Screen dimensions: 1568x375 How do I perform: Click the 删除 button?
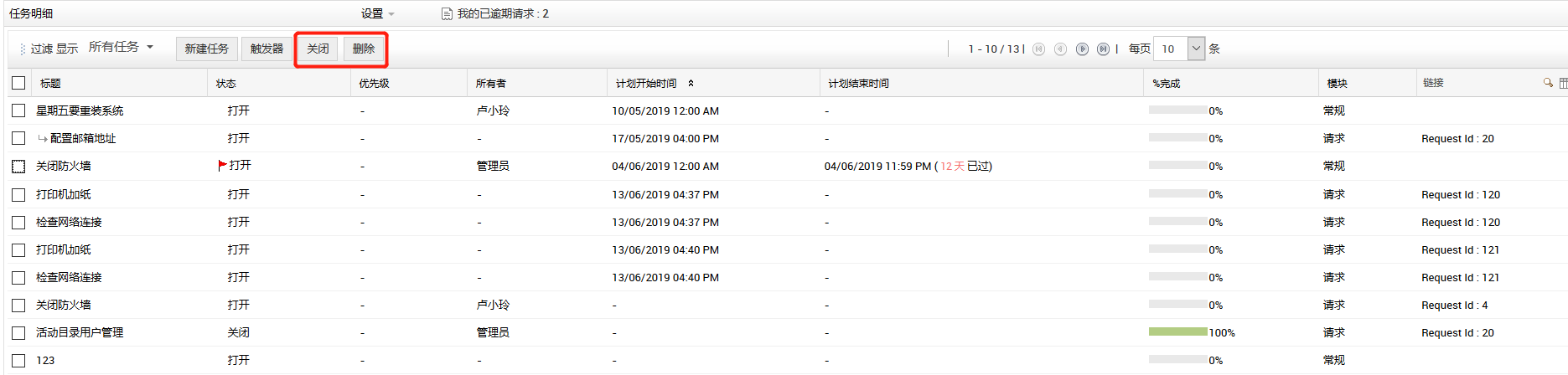tap(364, 49)
